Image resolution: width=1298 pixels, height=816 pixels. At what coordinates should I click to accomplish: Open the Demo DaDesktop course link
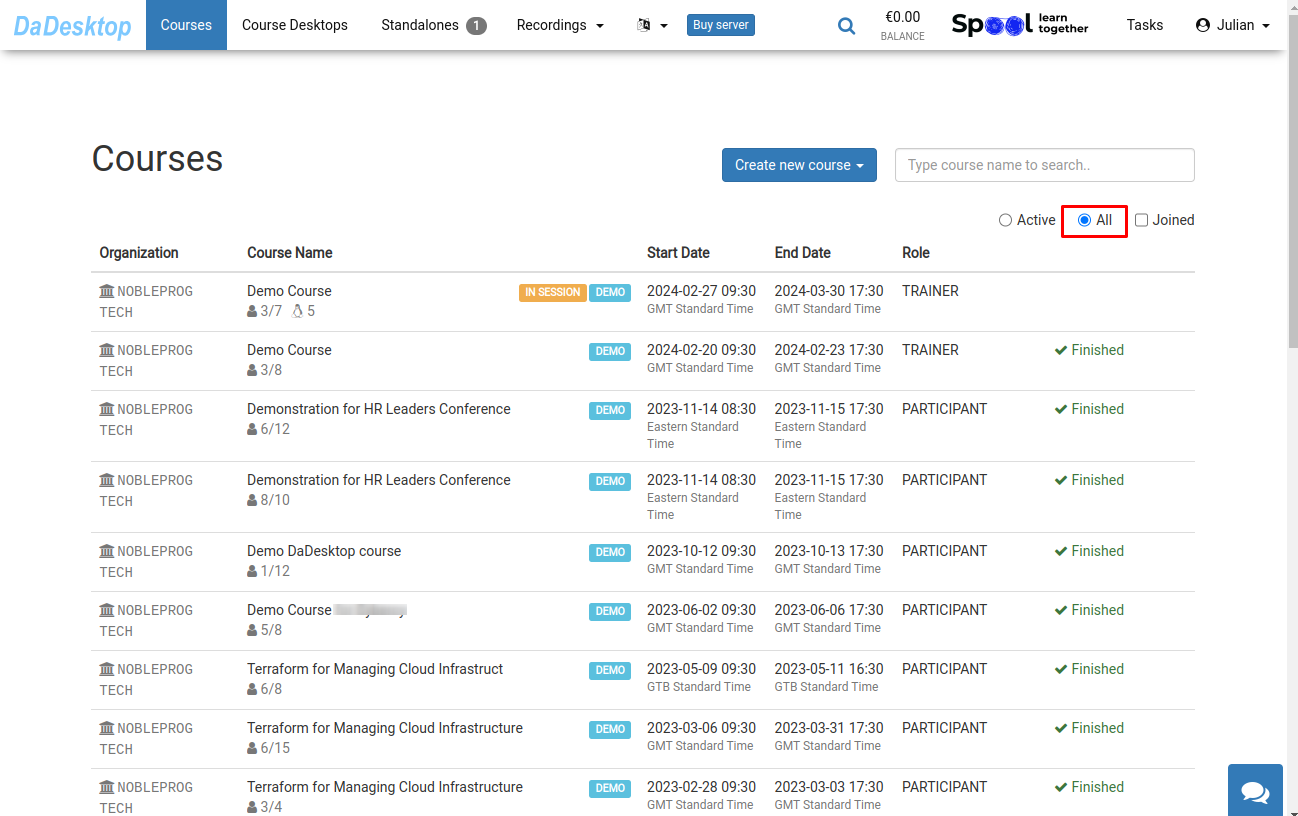point(324,551)
